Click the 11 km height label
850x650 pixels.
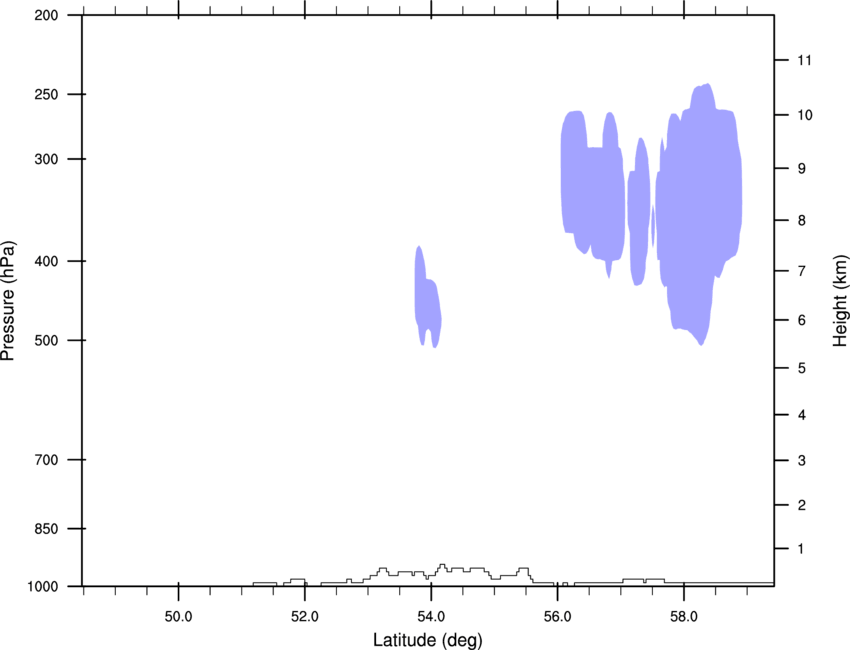(804, 60)
